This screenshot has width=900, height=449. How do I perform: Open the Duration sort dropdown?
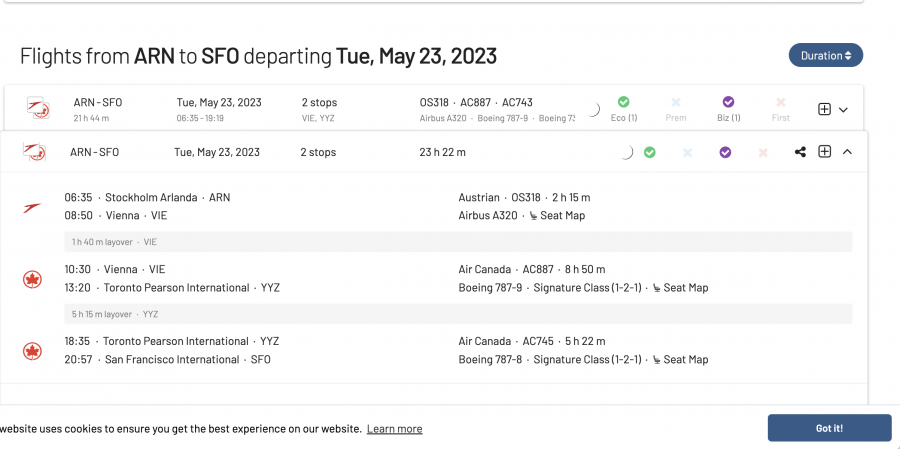click(x=825, y=56)
